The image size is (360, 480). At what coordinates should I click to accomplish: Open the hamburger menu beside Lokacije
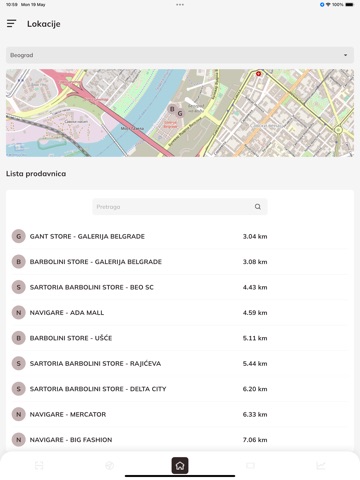(11, 24)
